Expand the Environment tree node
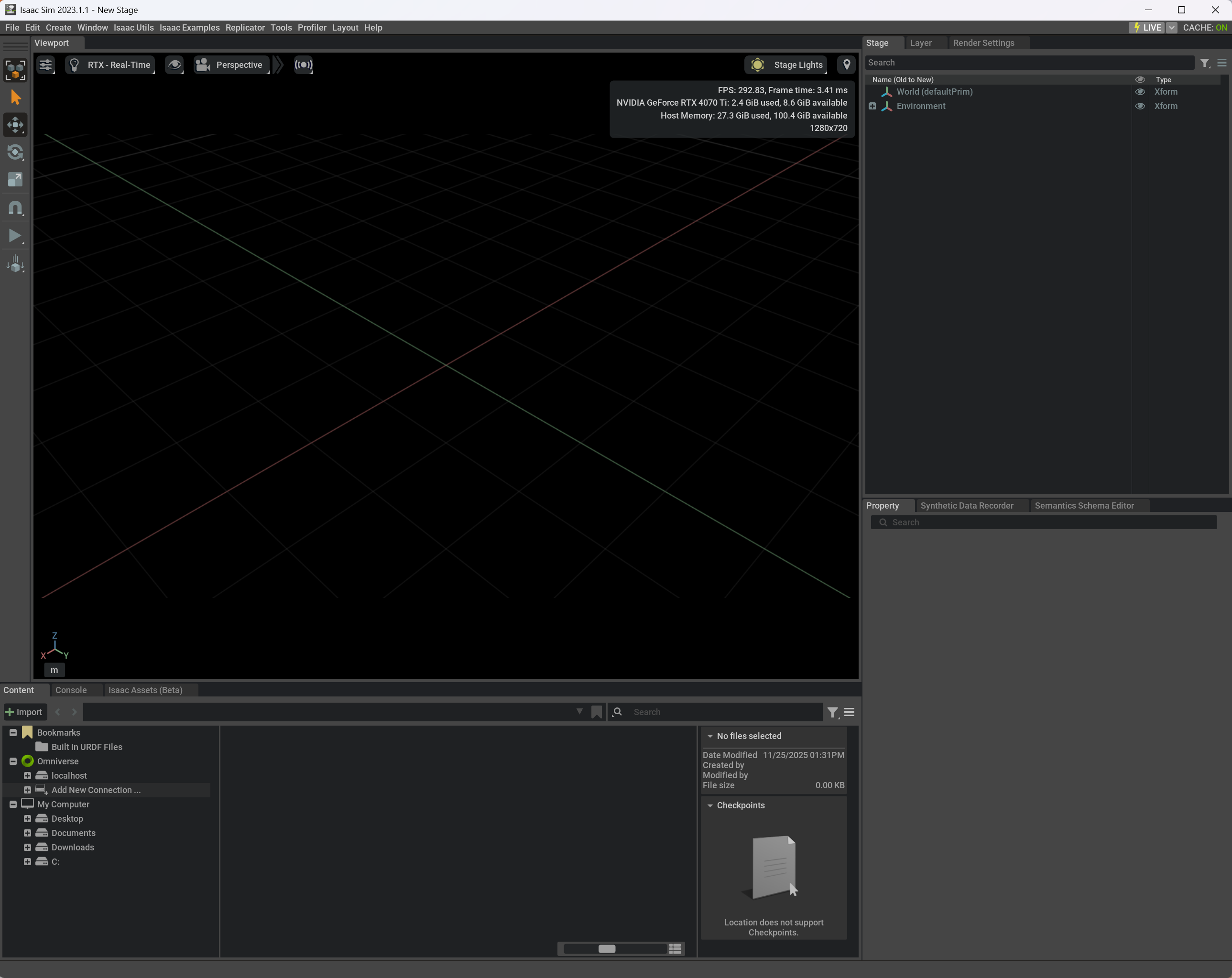 point(872,106)
